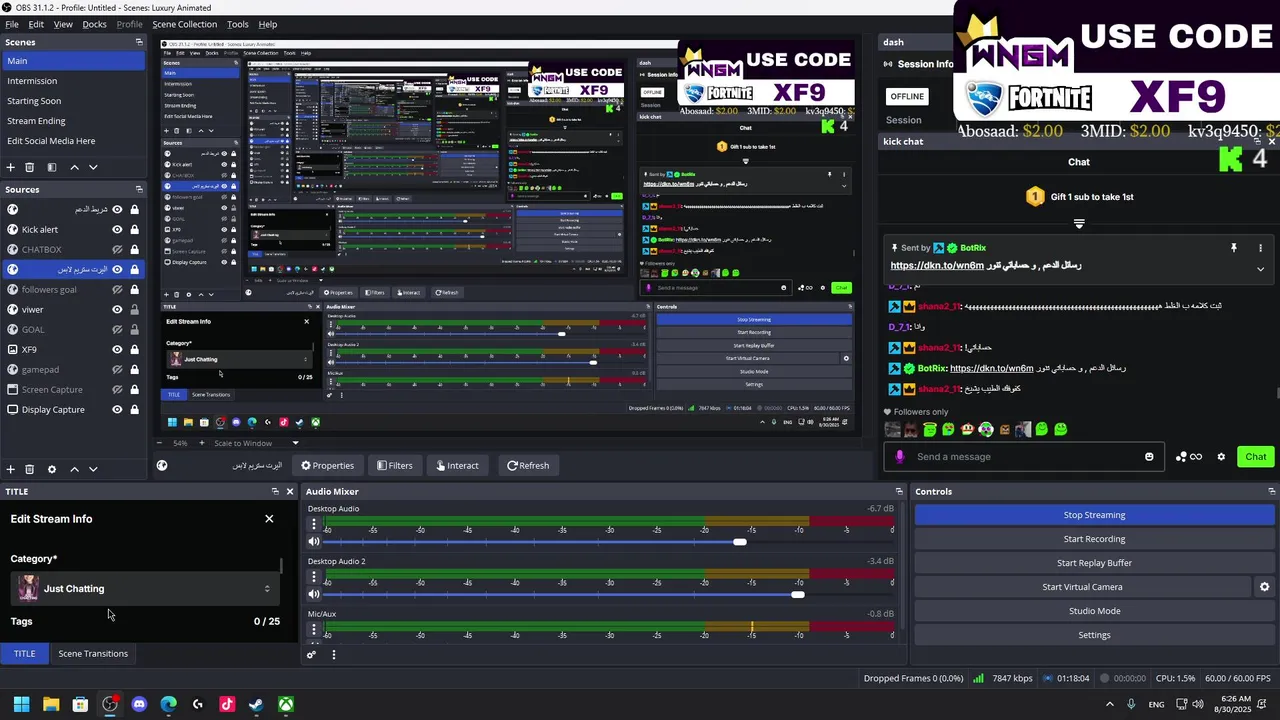Float the Sources dock
This screenshot has width=1280, height=720.
pyautogui.click(x=139, y=189)
